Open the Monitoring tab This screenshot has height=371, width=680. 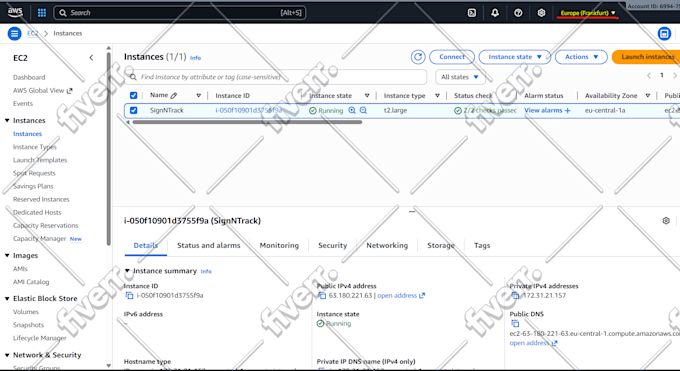click(279, 246)
